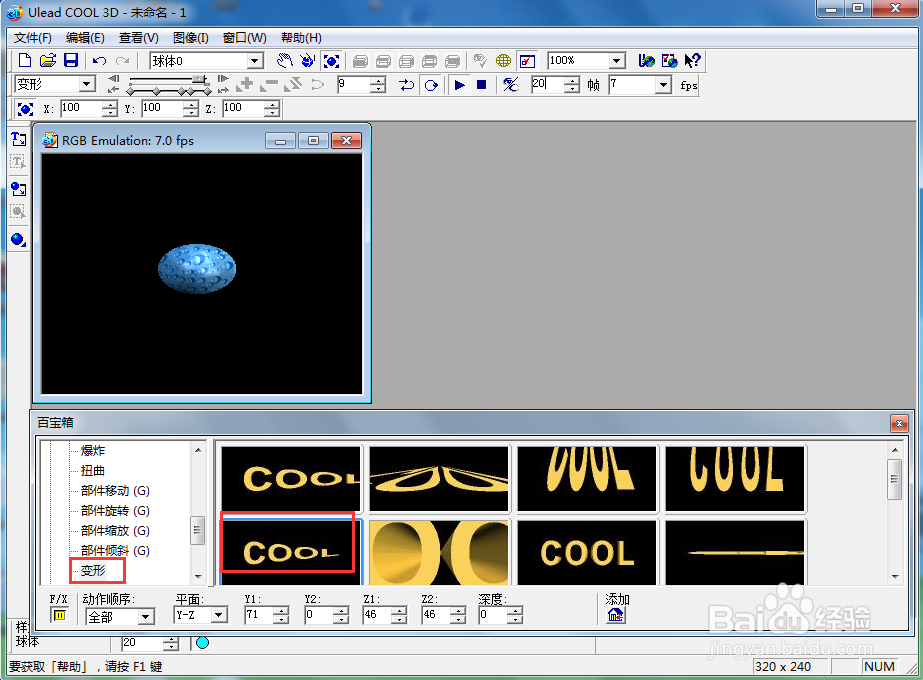Open the 帮助(H) menu
Viewport: 923px width, 680px height.
tap(301, 38)
